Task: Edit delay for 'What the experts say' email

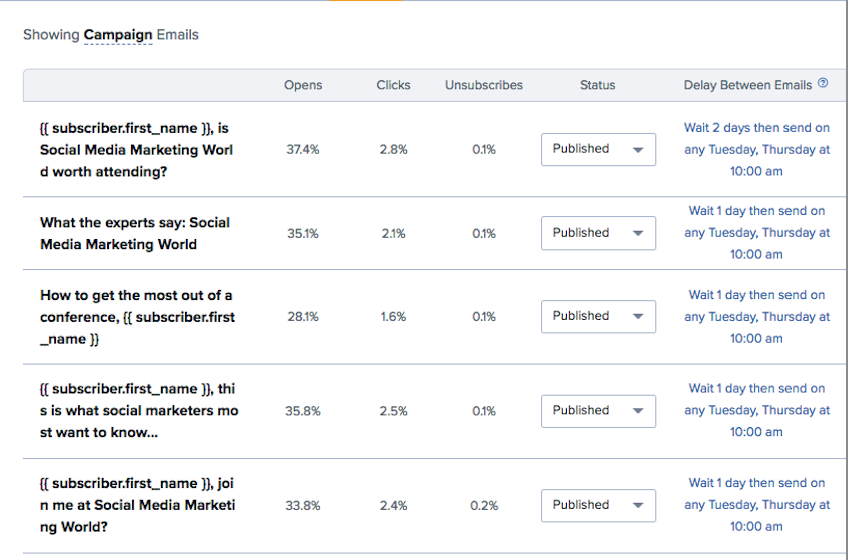Action: pos(757,233)
